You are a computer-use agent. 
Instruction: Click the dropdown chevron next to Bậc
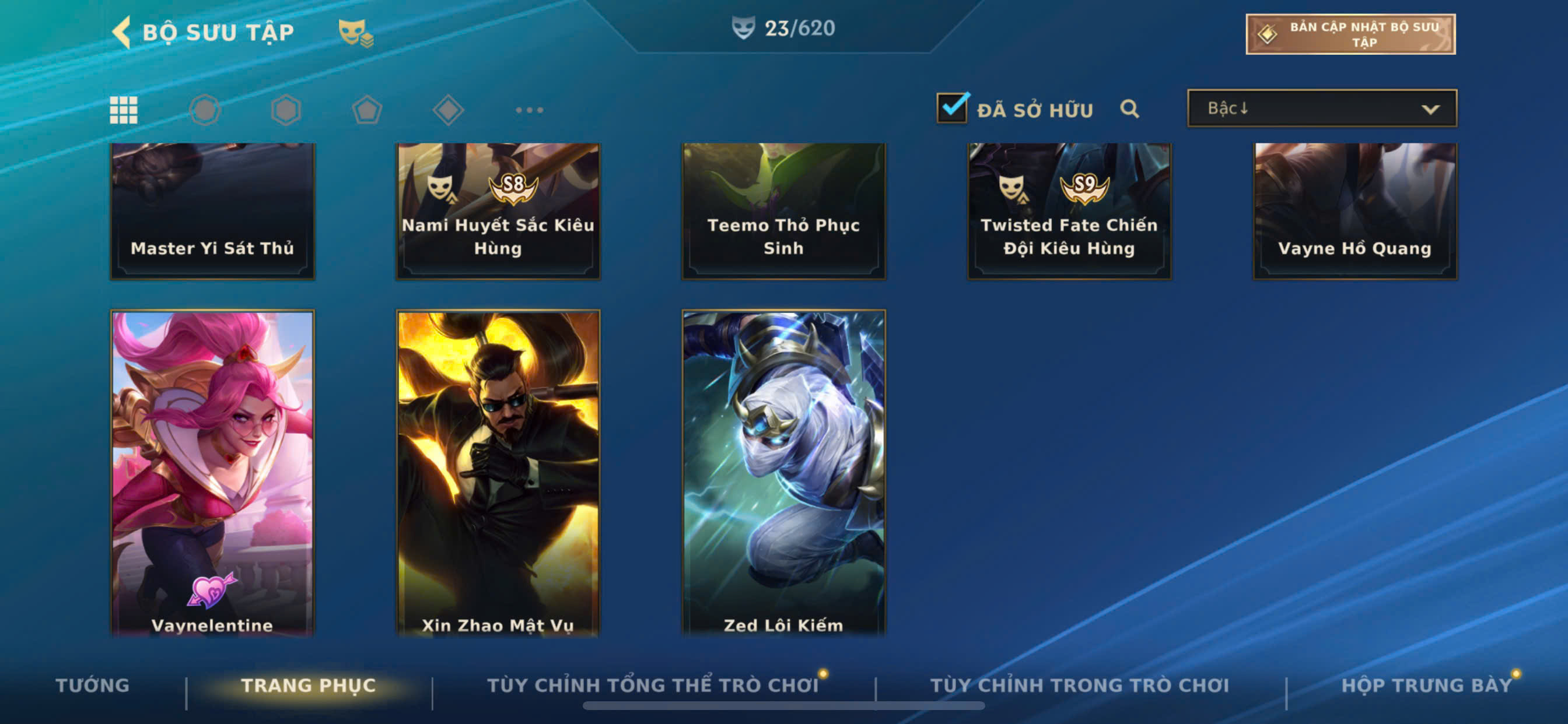point(1430,110)
